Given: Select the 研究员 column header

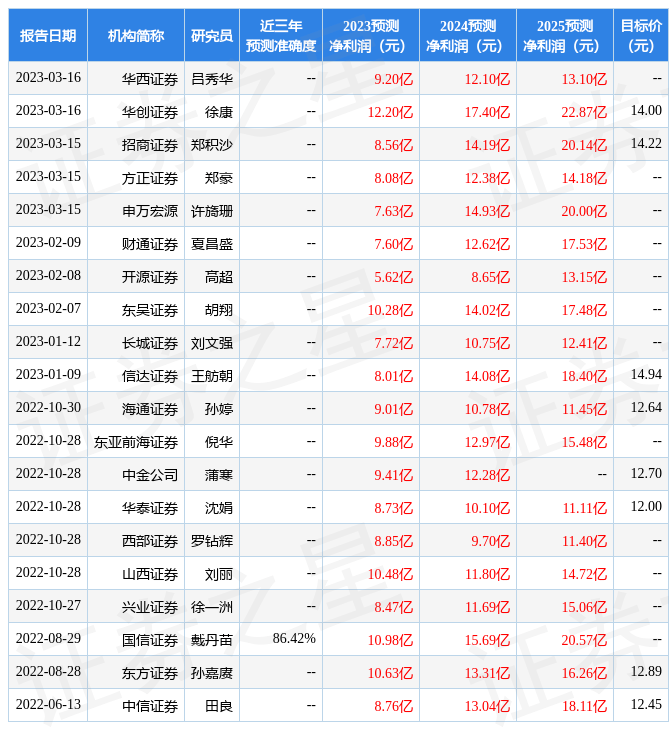Looking at the screenshot, I should tap(212, 36).
